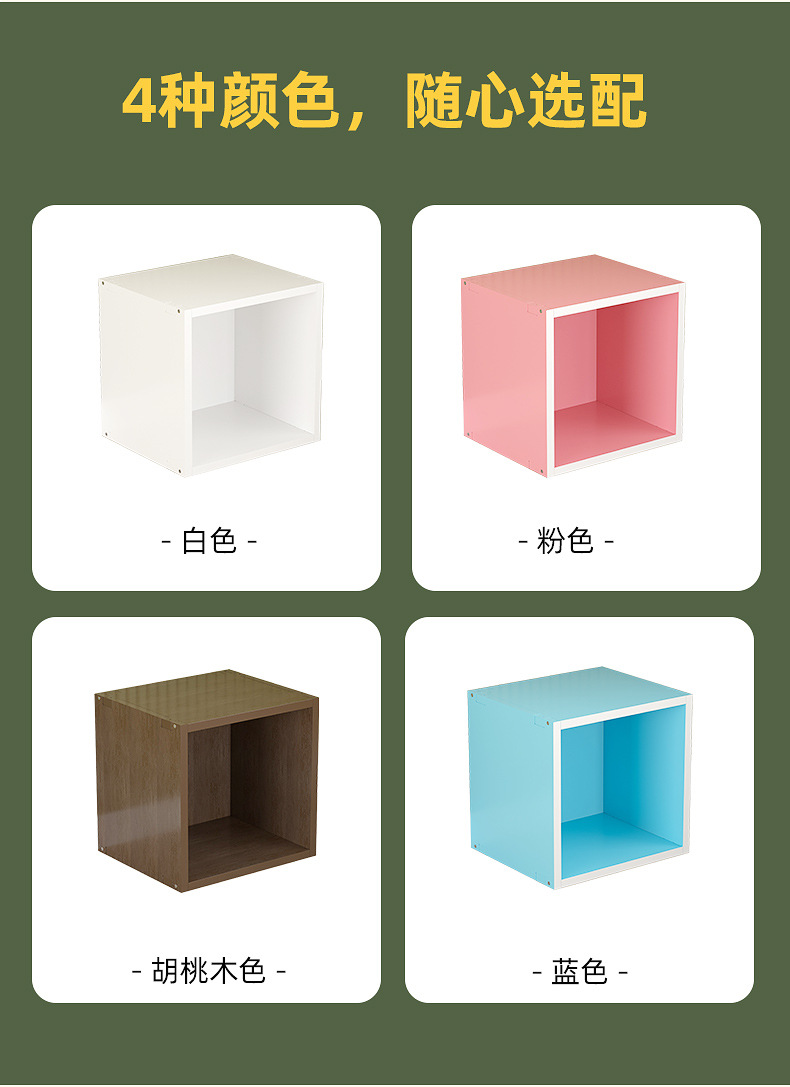Click the white card containing the pink cube
Image resolution: width=790 pixels, height=1087 pixels.
tap(586, 398)
